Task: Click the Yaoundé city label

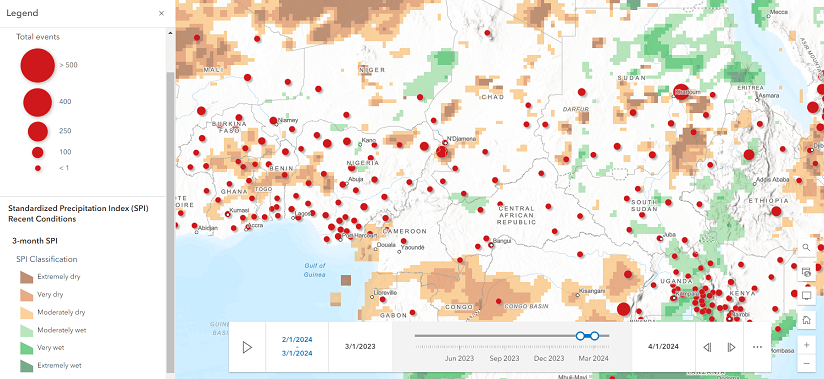Action: tap(413, 247)
